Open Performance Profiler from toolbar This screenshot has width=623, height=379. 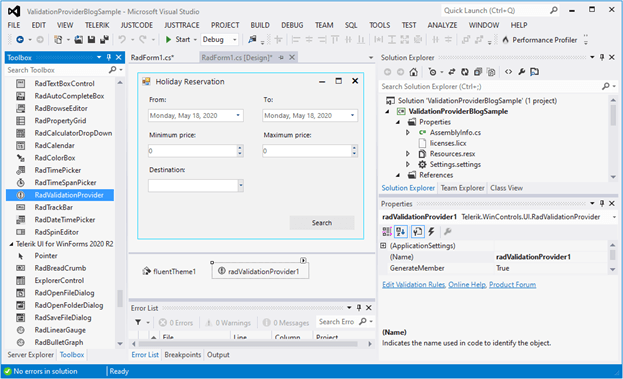coord(540,40)
